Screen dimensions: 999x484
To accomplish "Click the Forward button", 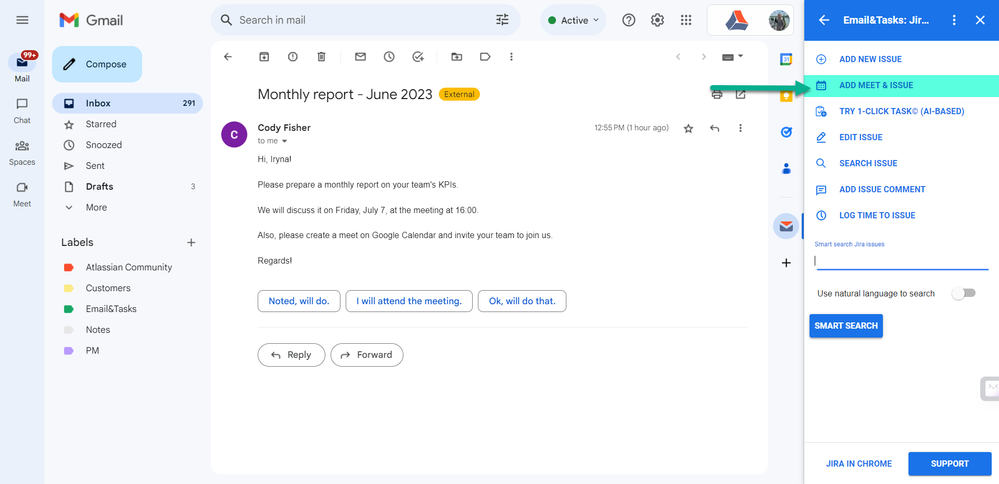I will point(367,355).
